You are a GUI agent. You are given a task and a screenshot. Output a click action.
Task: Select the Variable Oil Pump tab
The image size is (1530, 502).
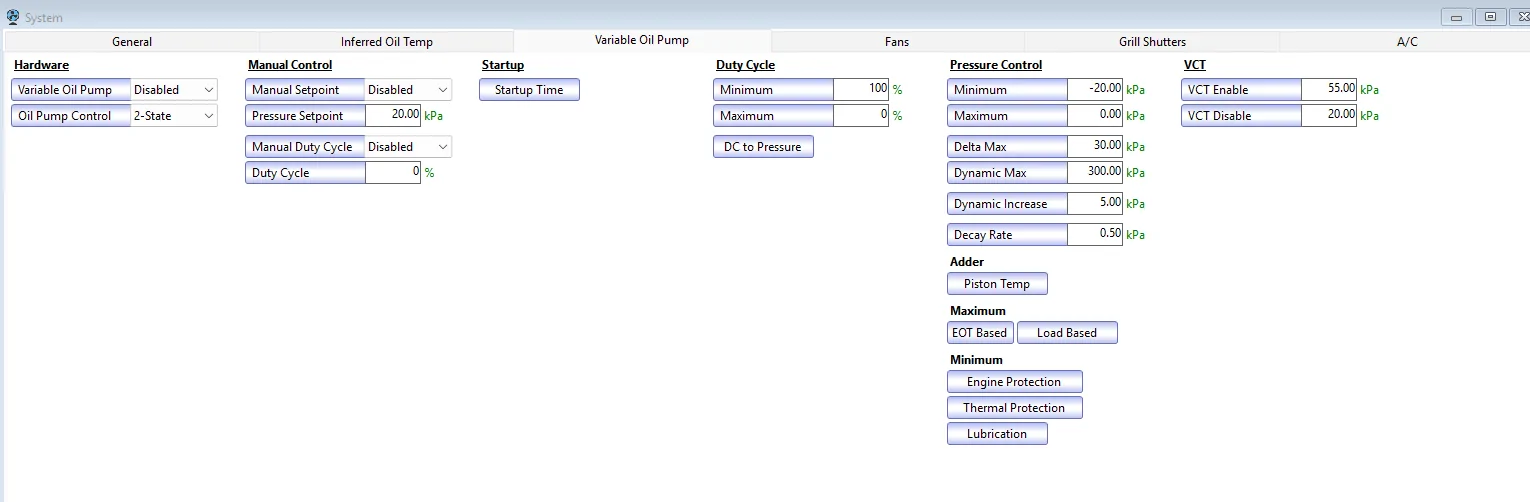point(642,41)
